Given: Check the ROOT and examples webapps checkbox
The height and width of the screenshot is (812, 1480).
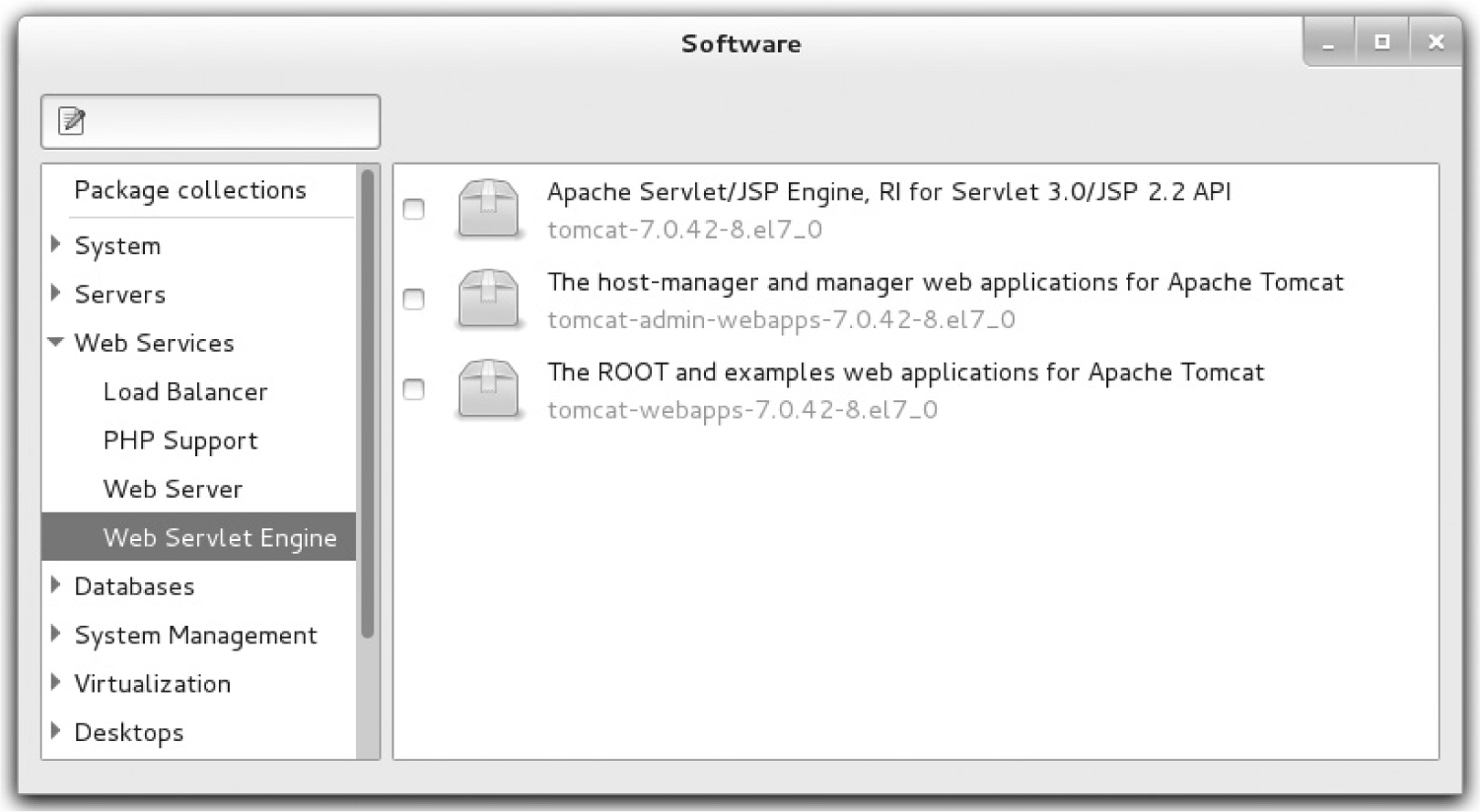Looking at the screenshot, I should click(414, 389).
